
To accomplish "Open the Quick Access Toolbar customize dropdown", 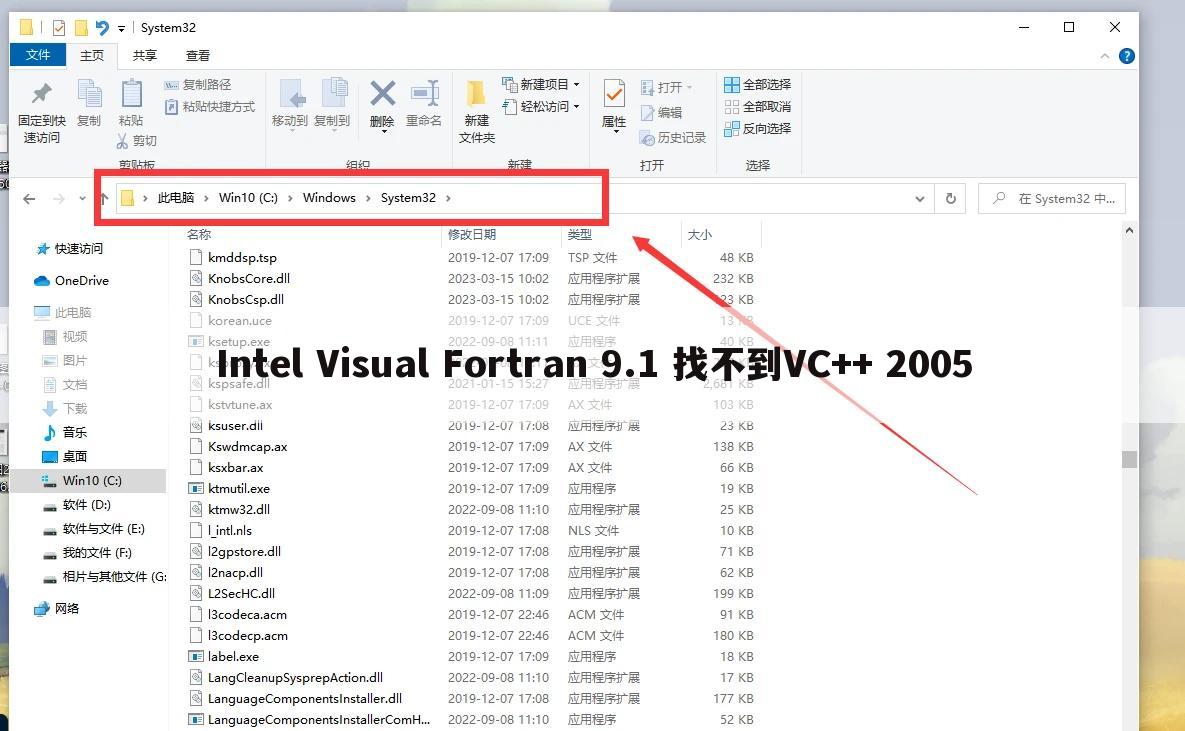I will 121,29.
